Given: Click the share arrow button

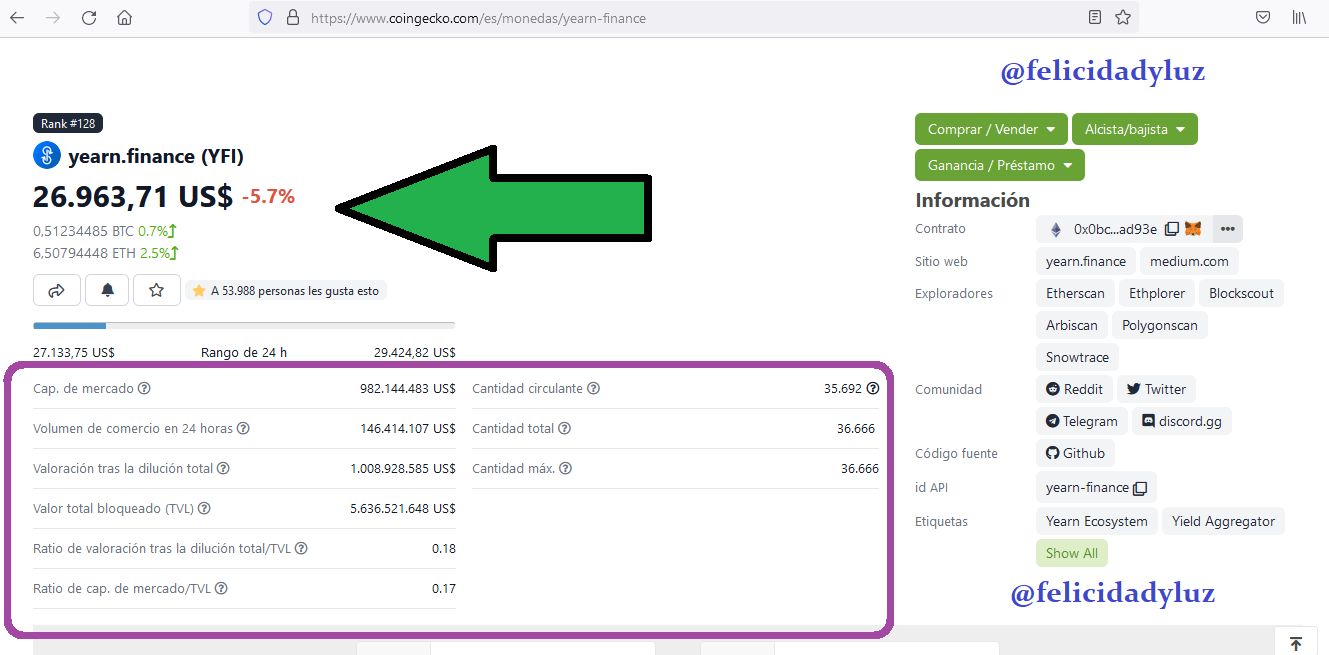Looking at the screenshot, I should [x=57, y=290].
